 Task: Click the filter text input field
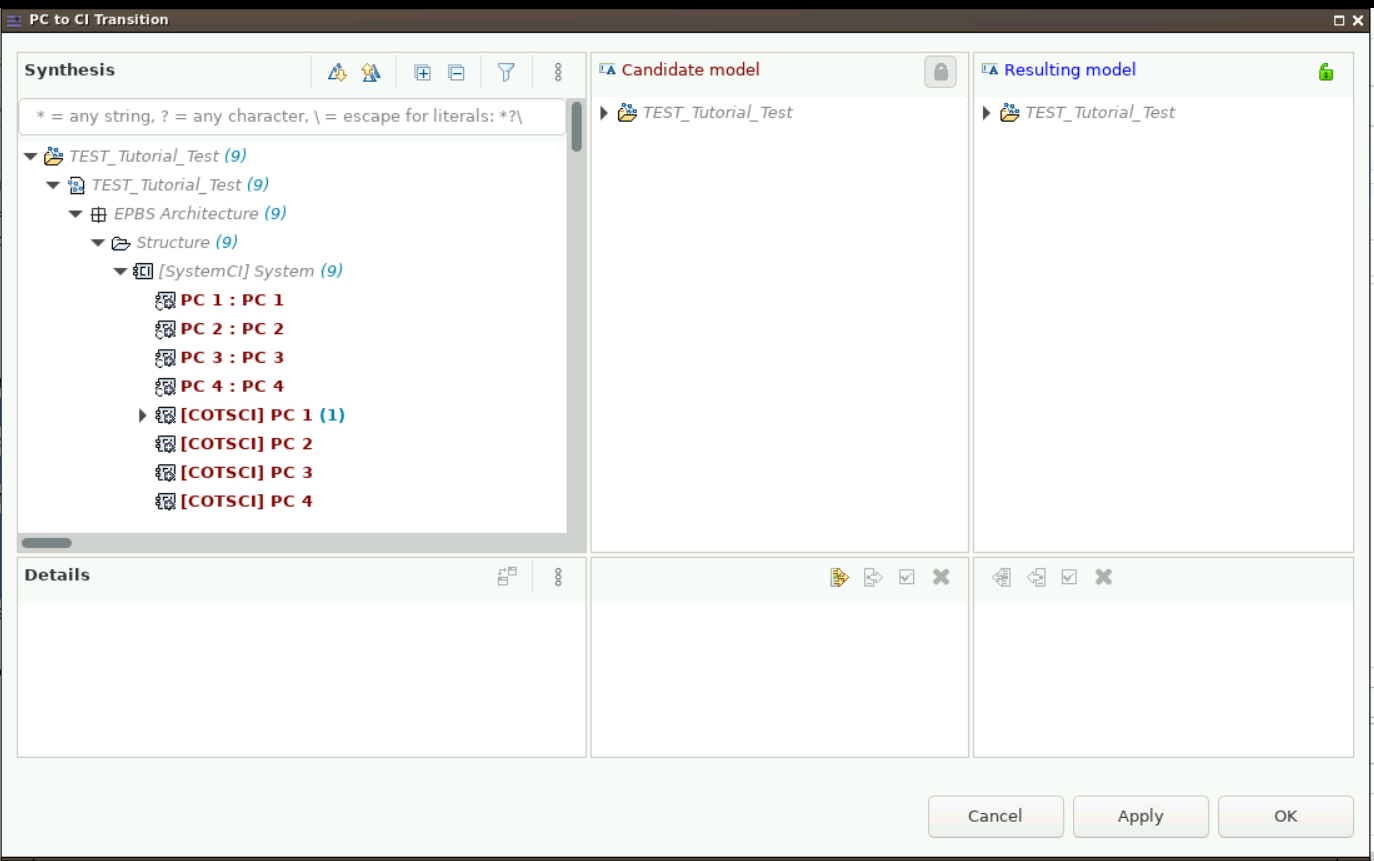pos(292,116)
